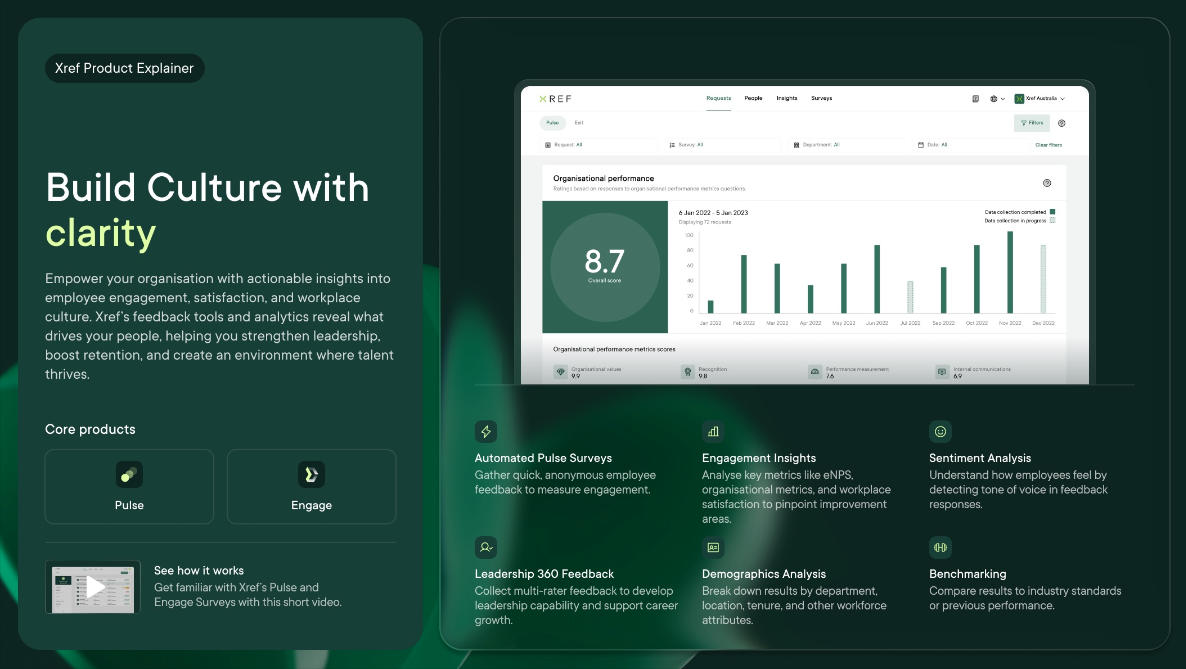Click the Automated Pulse Surveys heading
The image size is (1186, 669).
pos(543,458)
